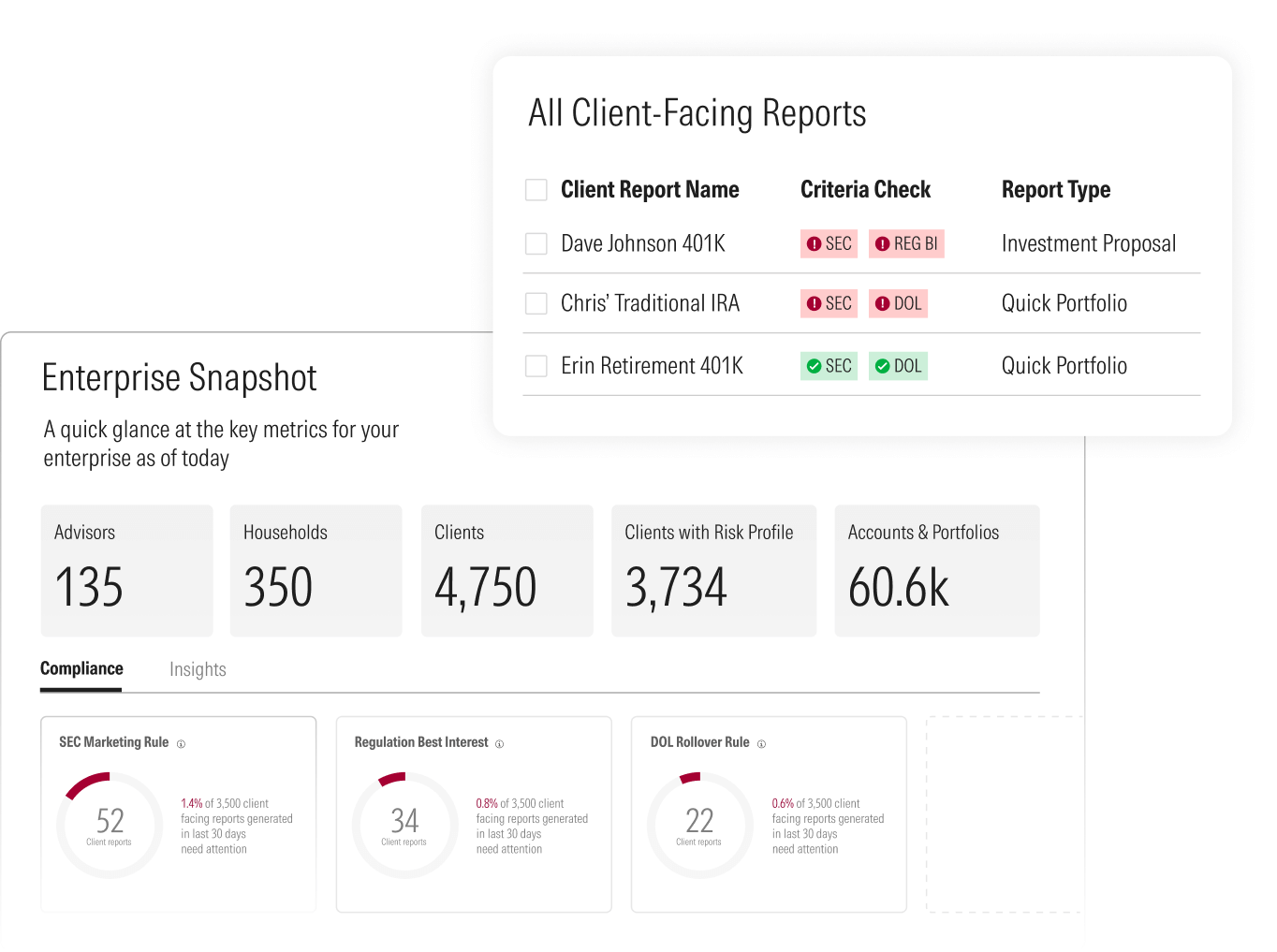Click the green DOL badge for Erin Retirement 401K
Screen dimensions: 1277x952
[898, 366]
